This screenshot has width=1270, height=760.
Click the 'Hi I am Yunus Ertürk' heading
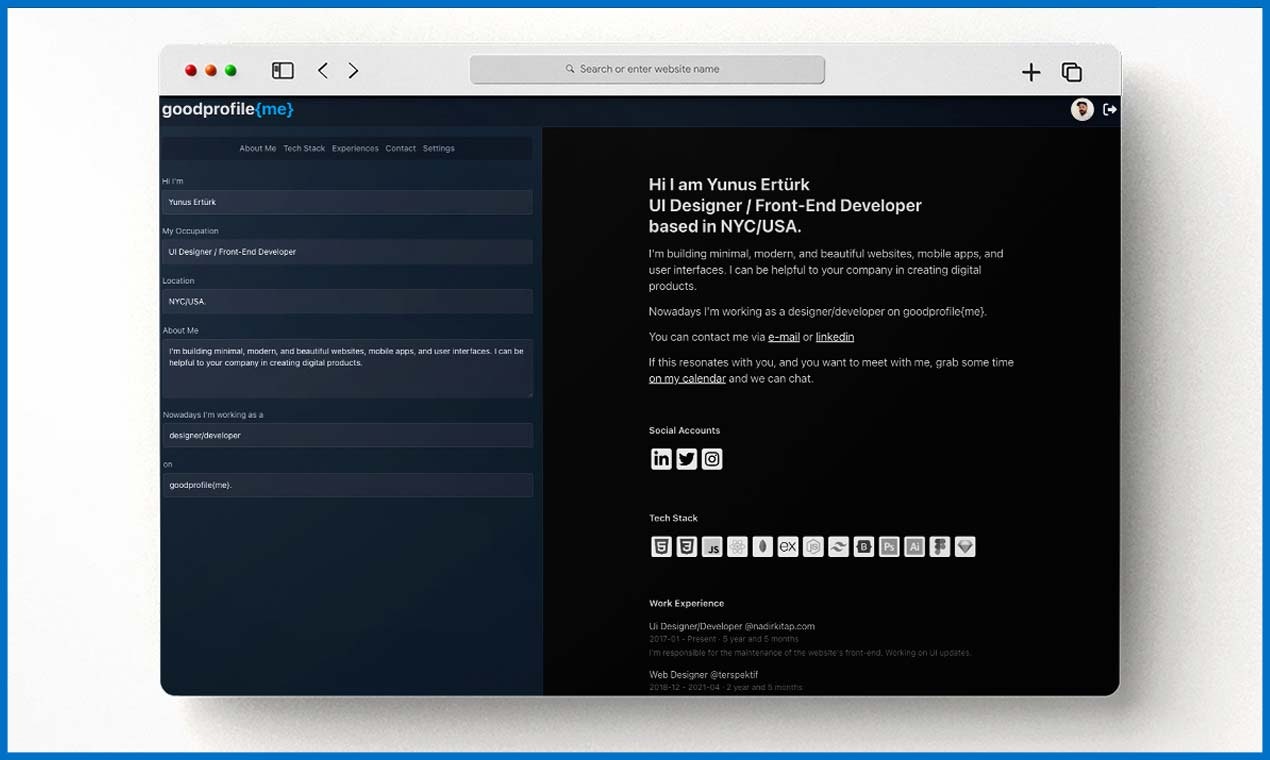[729, 184]
